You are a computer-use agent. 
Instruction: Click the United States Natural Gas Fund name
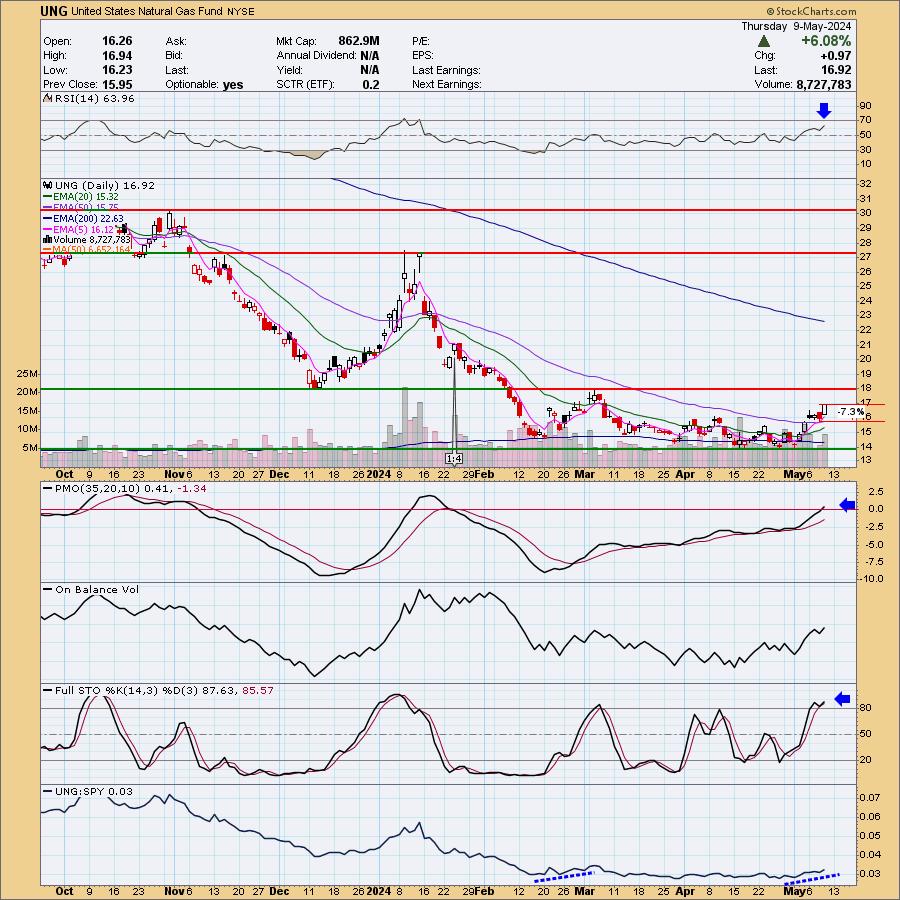point(149,11)
